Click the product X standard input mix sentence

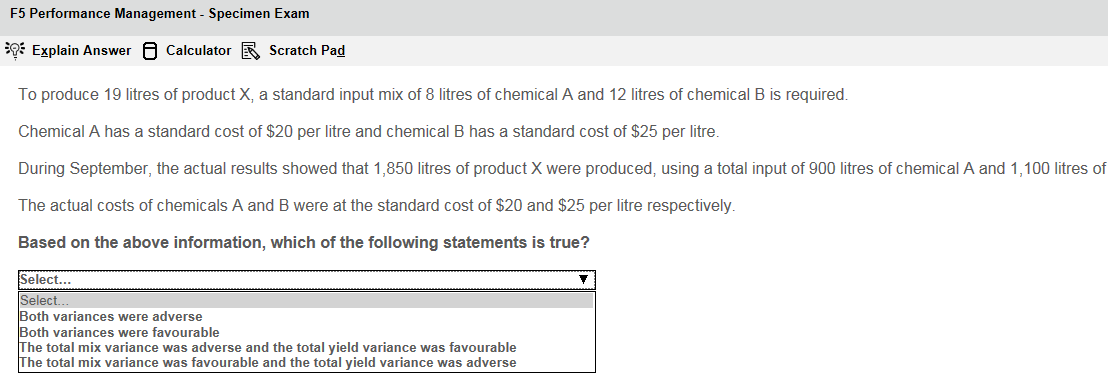[433, 95]
